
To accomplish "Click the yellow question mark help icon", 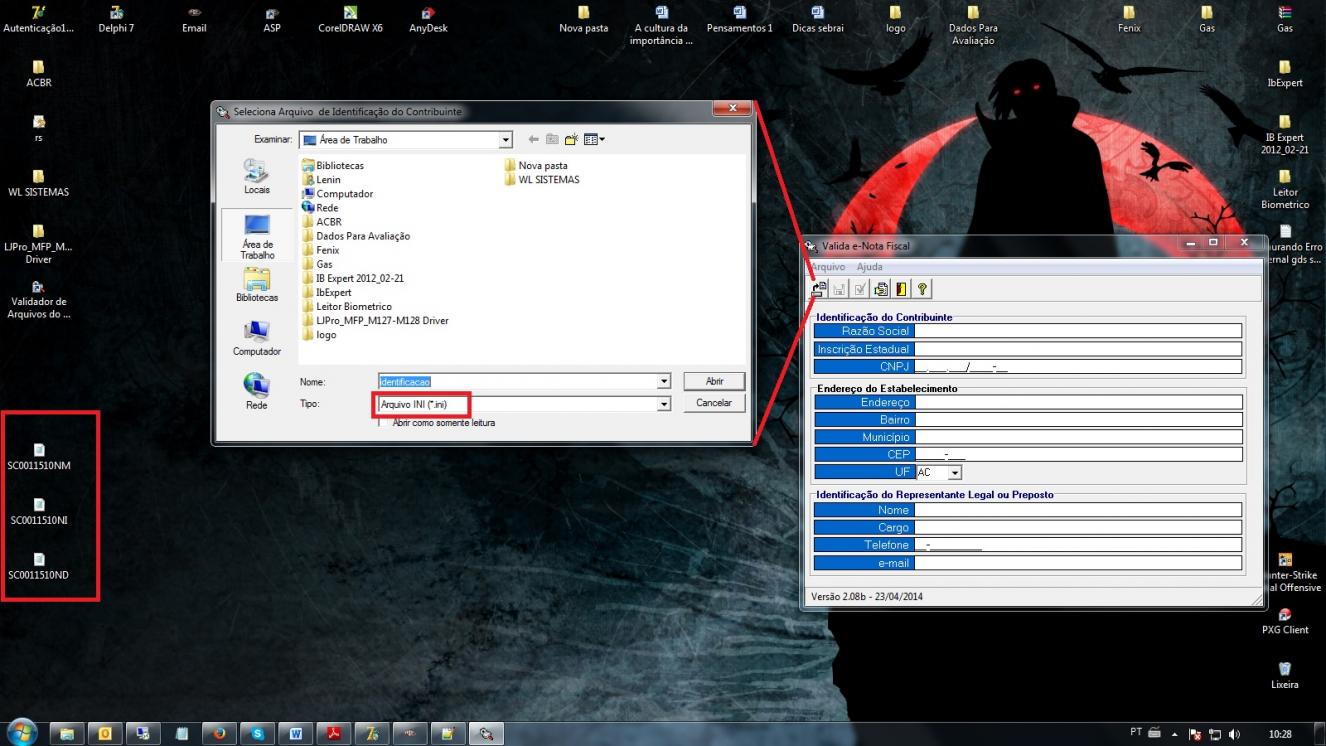I will pyautogui.click(x=922, y=289).
